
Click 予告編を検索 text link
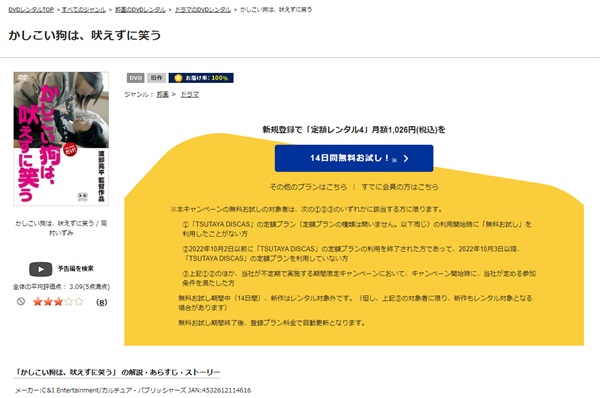tap(76, 269)
